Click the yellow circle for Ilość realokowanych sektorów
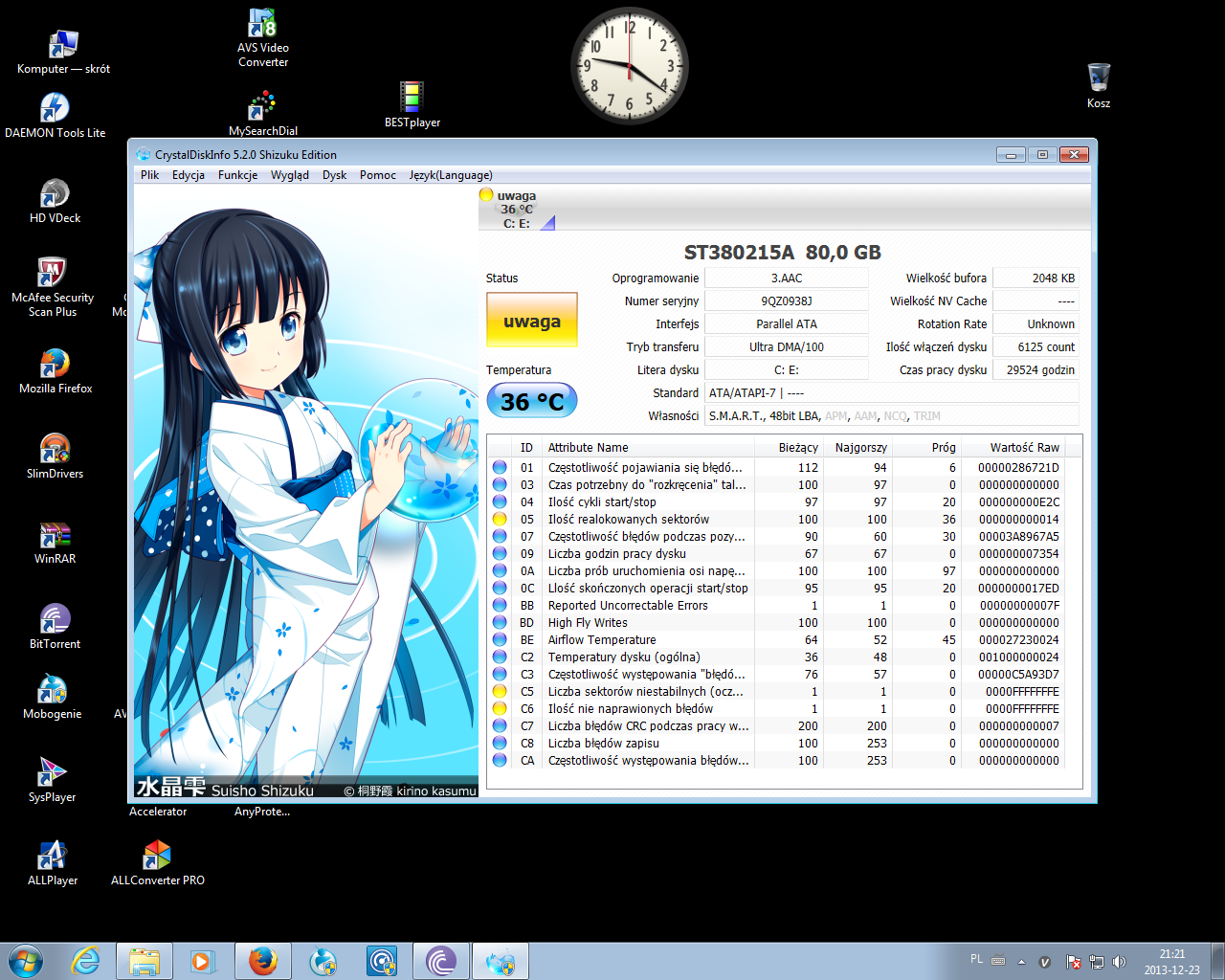 (500, 520)
